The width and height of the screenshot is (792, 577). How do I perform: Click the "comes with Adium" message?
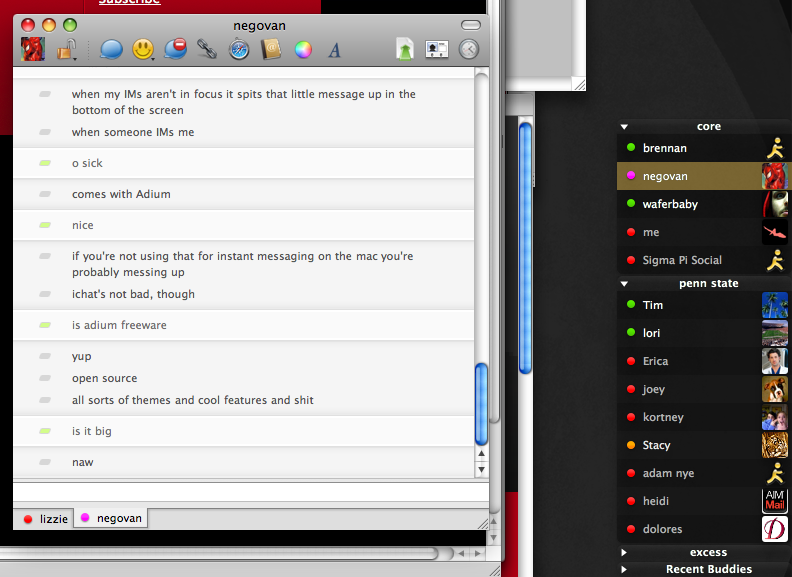click(121, 194)
